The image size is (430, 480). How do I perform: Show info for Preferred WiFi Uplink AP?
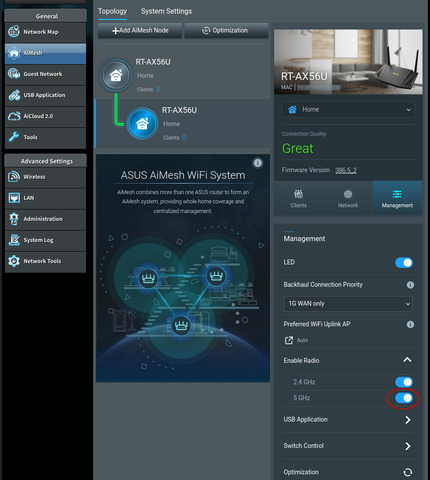tap(410, 324)
